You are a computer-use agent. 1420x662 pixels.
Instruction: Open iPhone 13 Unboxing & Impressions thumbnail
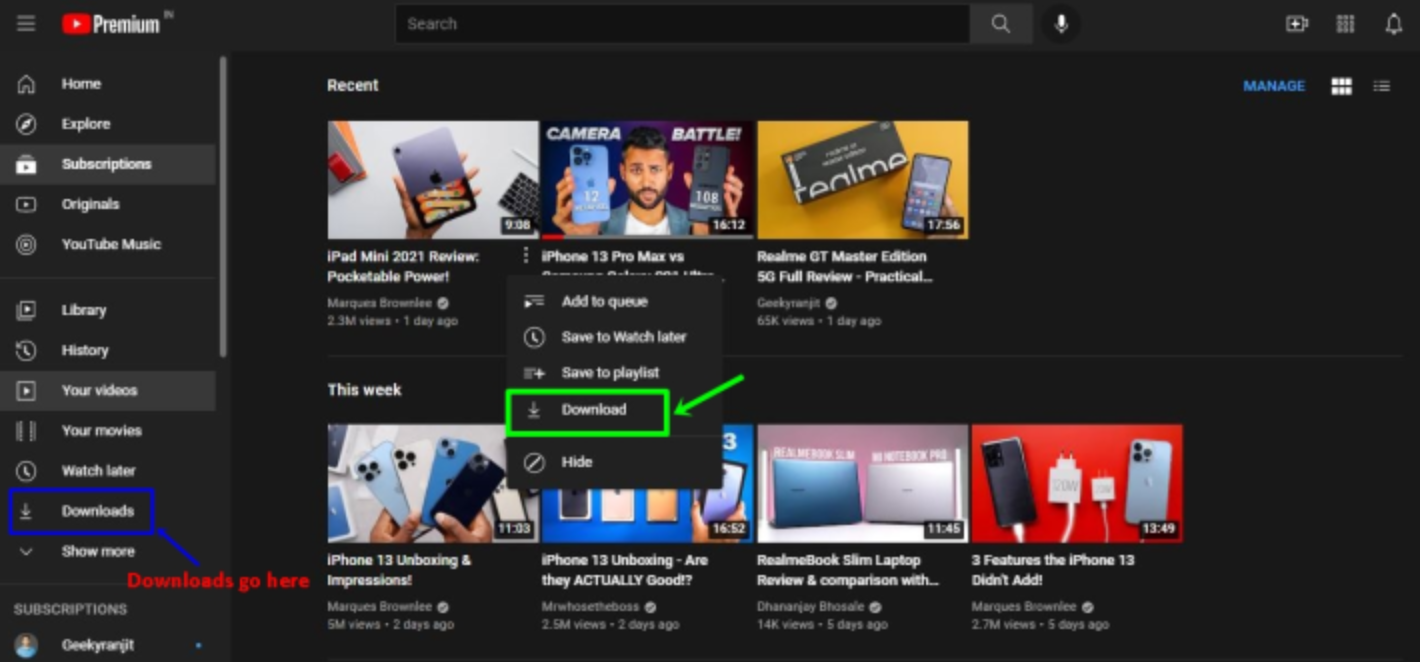pos(431,484)
